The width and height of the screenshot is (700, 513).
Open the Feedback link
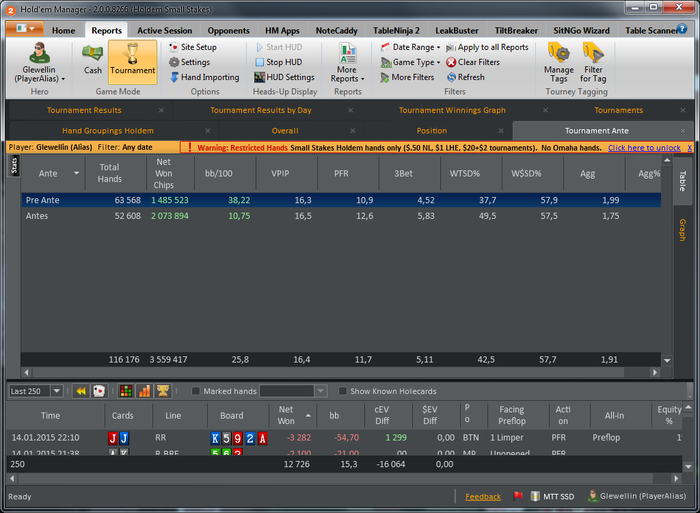pyautogui.click(x=483, y=496)
